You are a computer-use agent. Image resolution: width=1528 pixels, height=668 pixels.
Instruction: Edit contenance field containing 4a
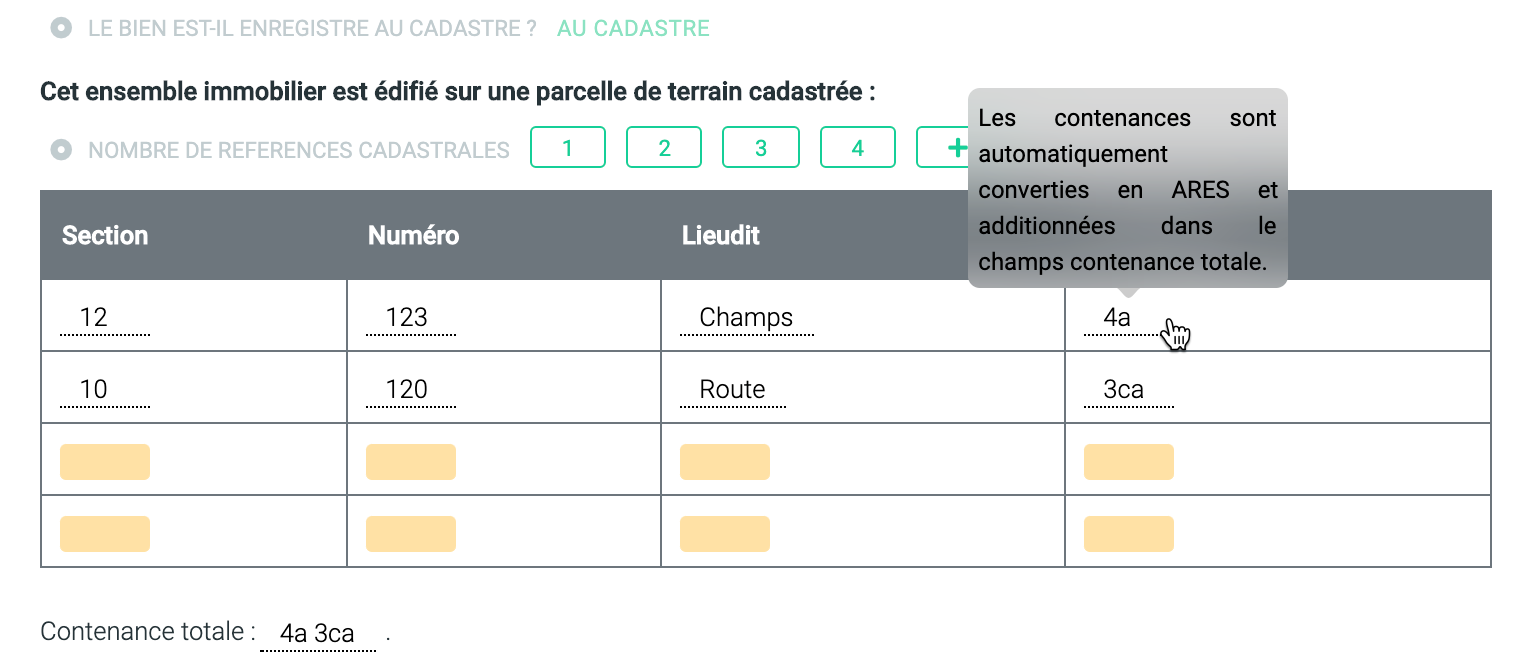(x=1118, y=318)
